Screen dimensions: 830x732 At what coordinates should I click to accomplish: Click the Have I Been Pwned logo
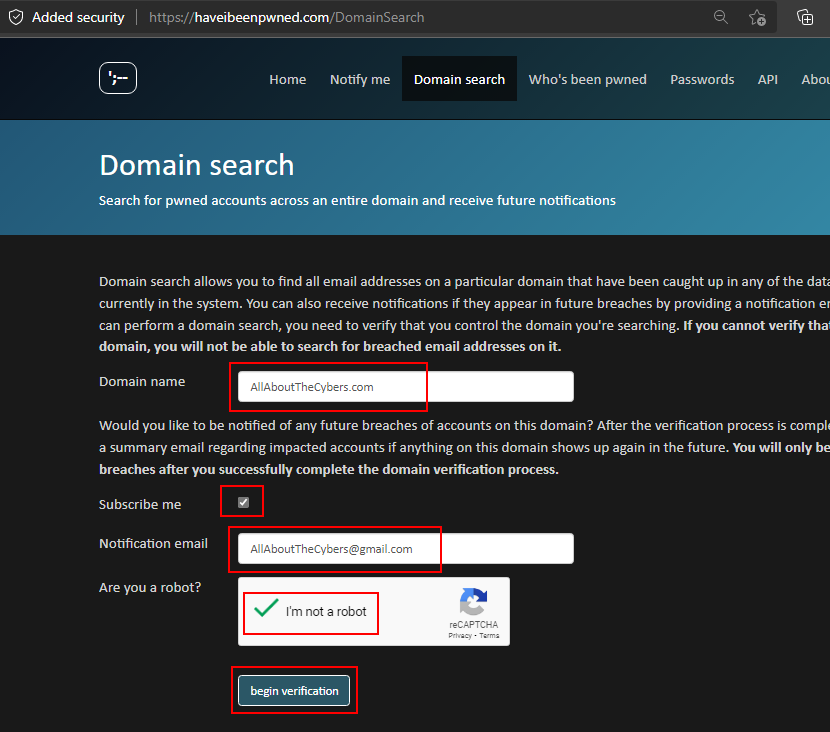pos(118,78)
